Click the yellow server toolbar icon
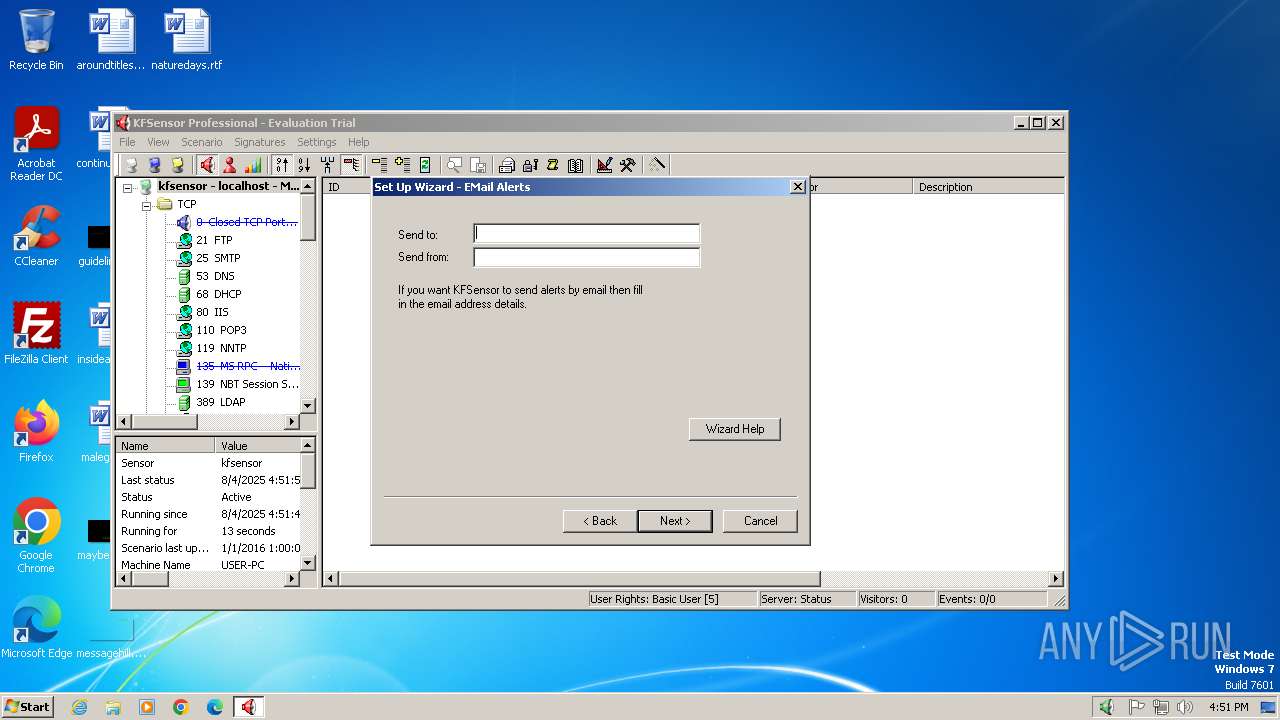The width and height of the screenshot is (1280, 720). click(177, 165)
